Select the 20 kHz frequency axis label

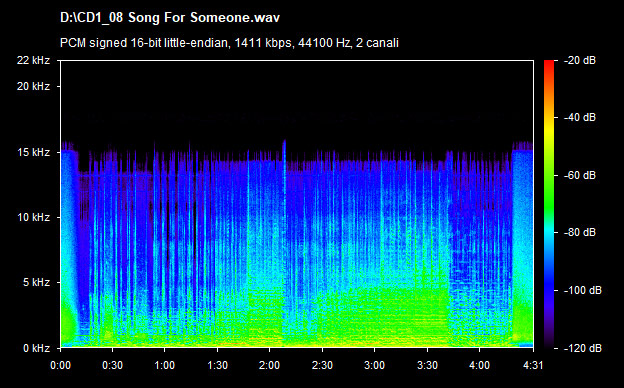tap(33, 86)
